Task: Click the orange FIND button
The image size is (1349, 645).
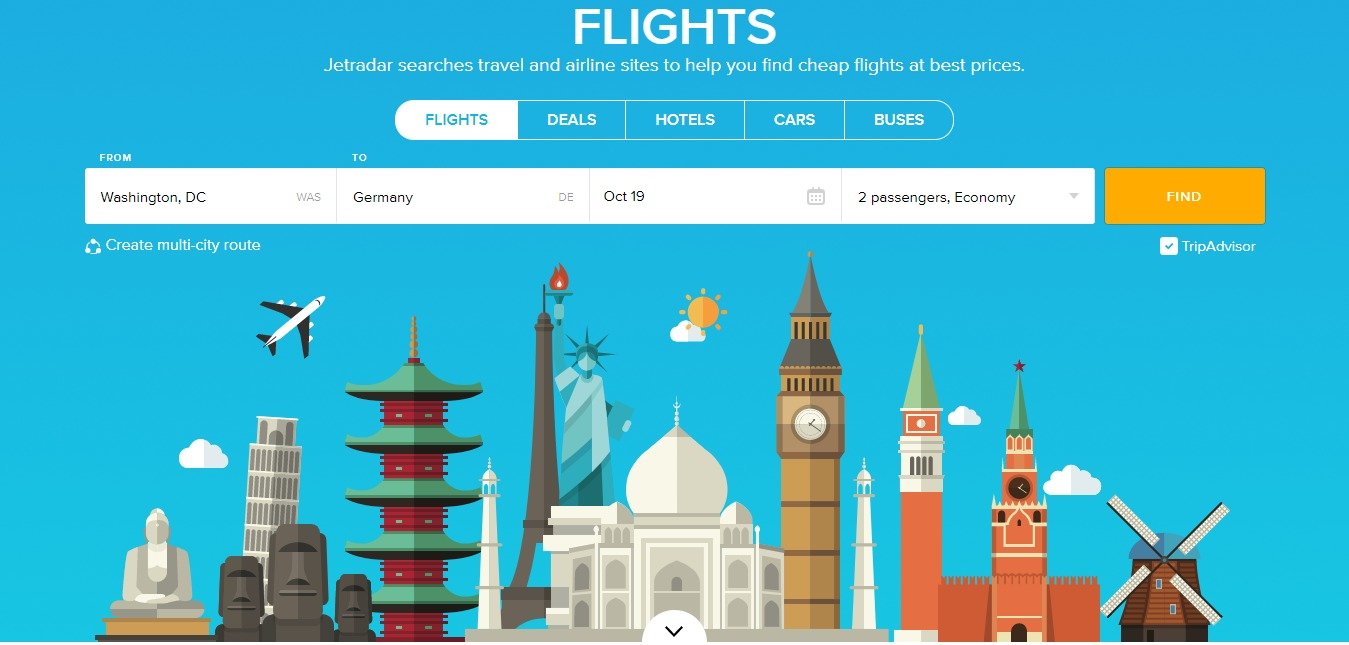Action: point(1185,196)
